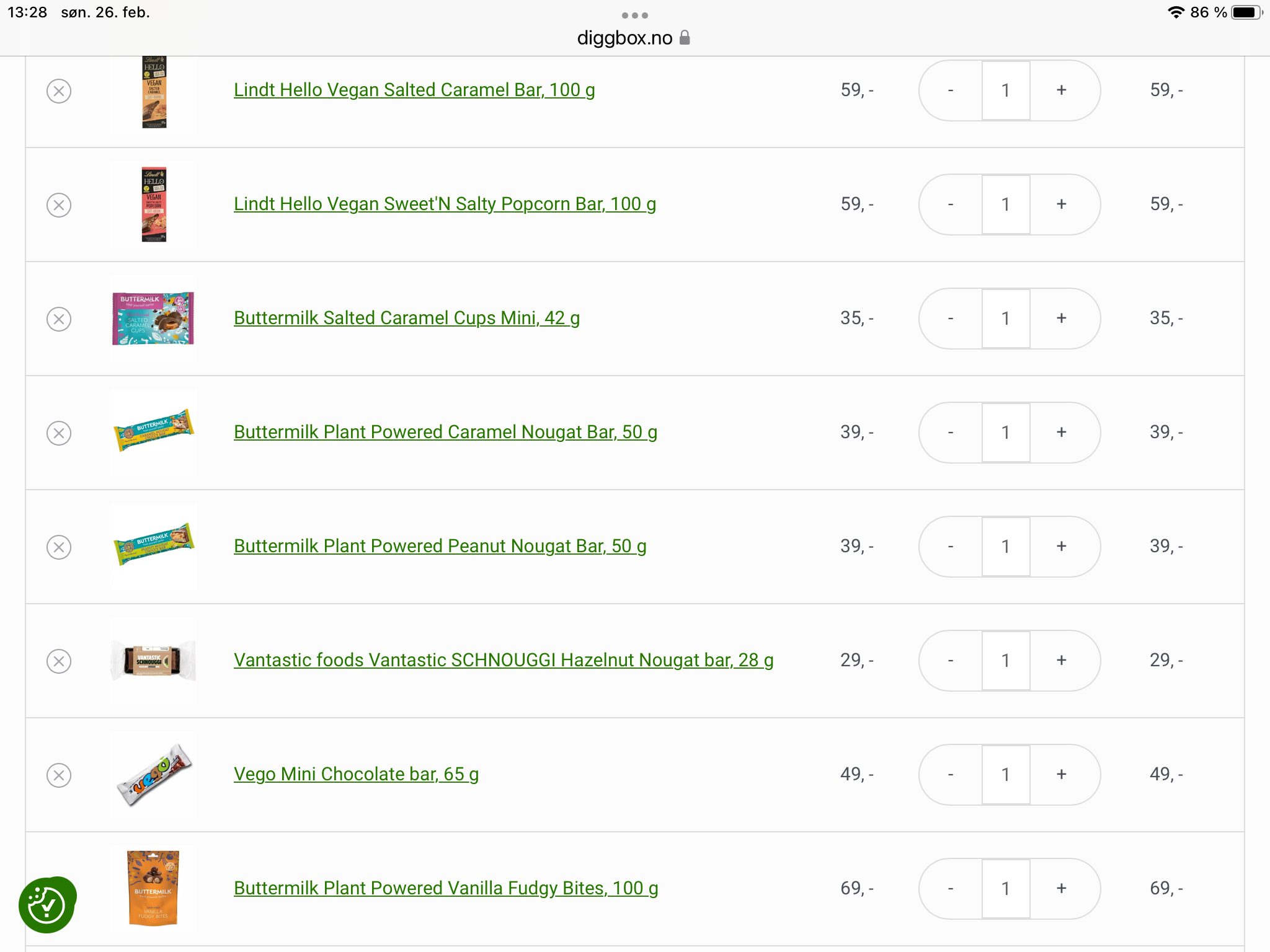Increase quantity of Buttermilk Salted Caramel Cups
Screen dimensions: 1270x952
(x=1062, y=318)
